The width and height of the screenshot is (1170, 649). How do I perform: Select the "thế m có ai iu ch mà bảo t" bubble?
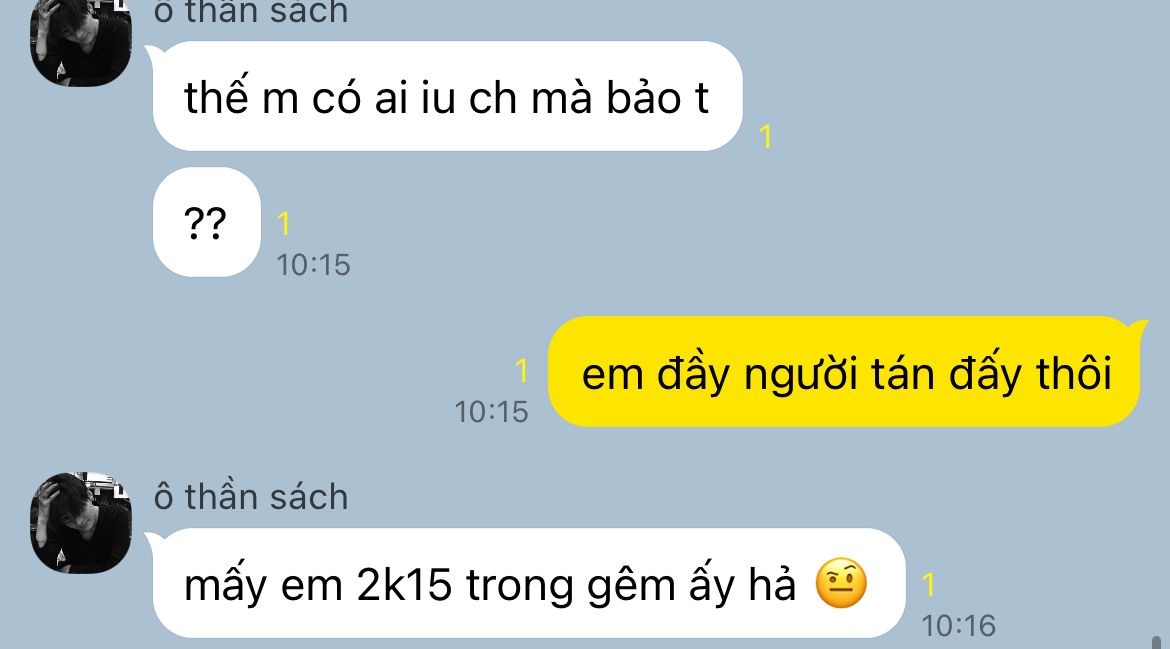tap(448, 96)
